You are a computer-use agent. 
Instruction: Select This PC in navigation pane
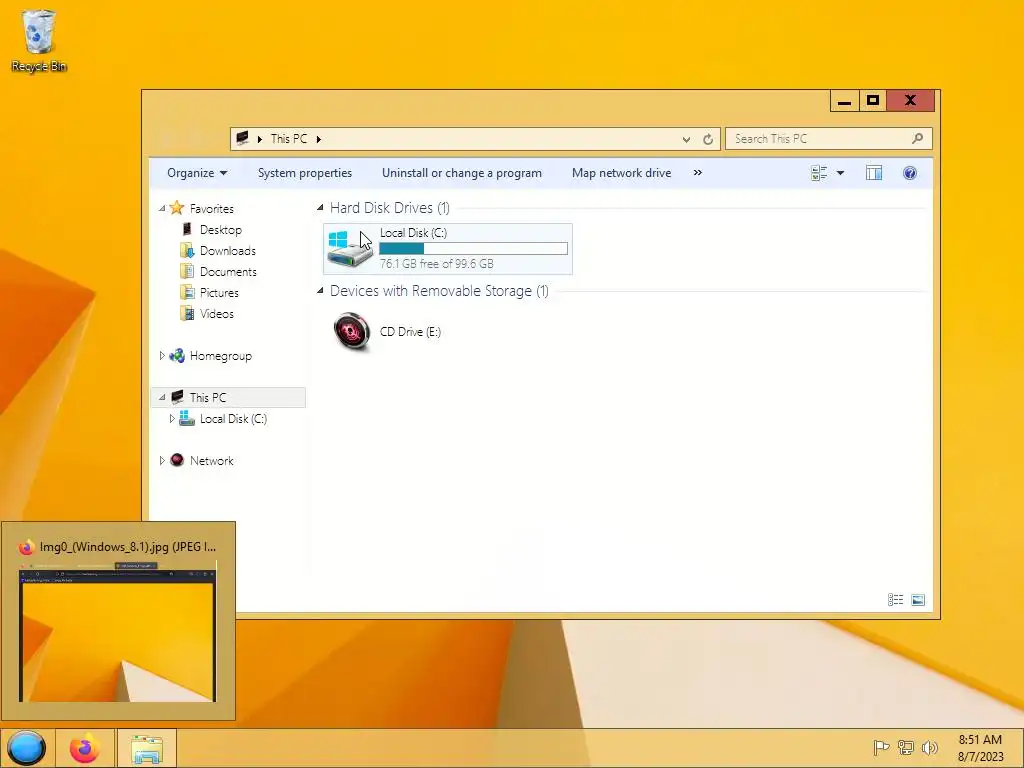pos(228,397)
